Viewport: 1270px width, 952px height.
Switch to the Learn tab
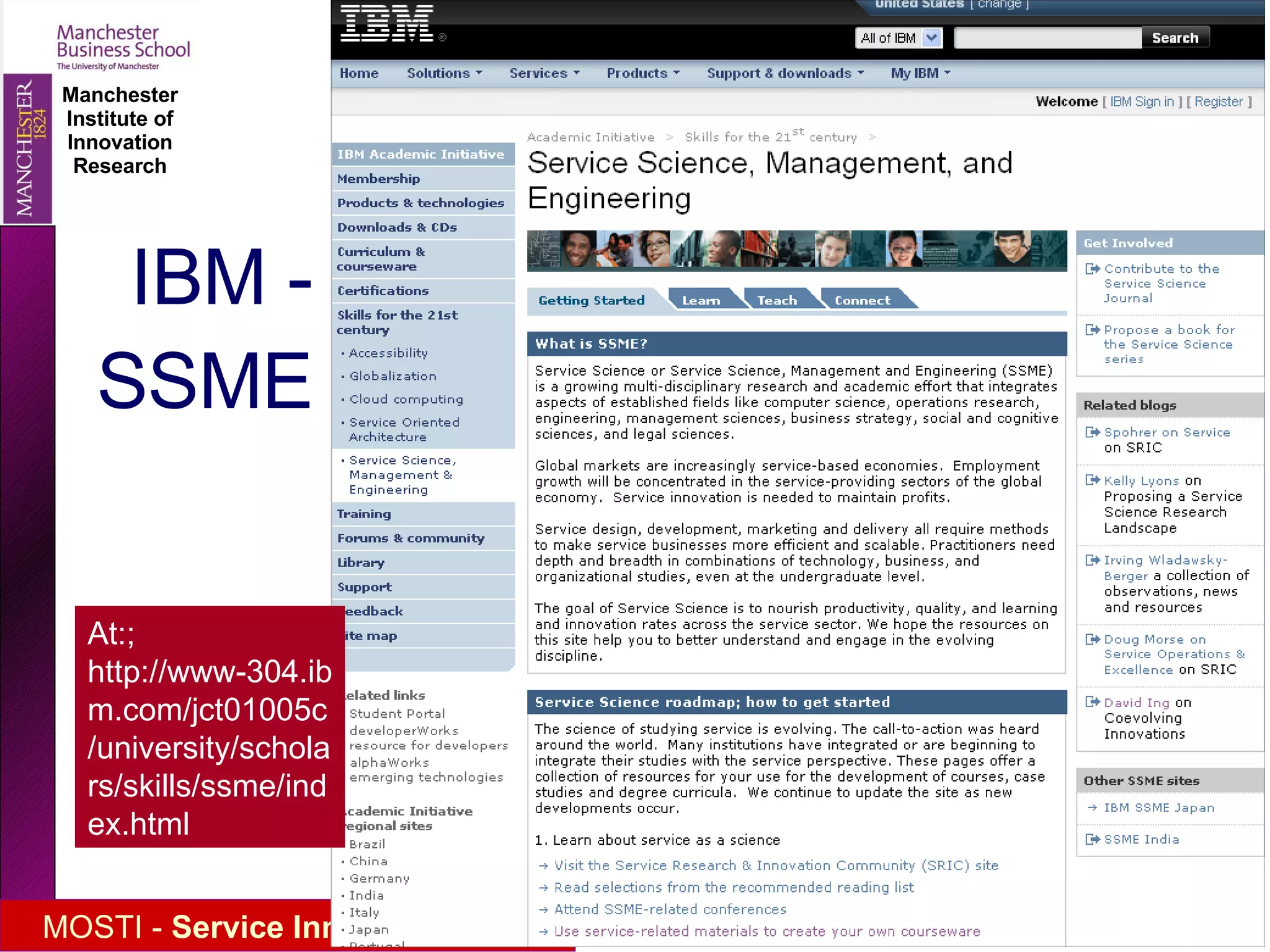(x=701, y=301)
